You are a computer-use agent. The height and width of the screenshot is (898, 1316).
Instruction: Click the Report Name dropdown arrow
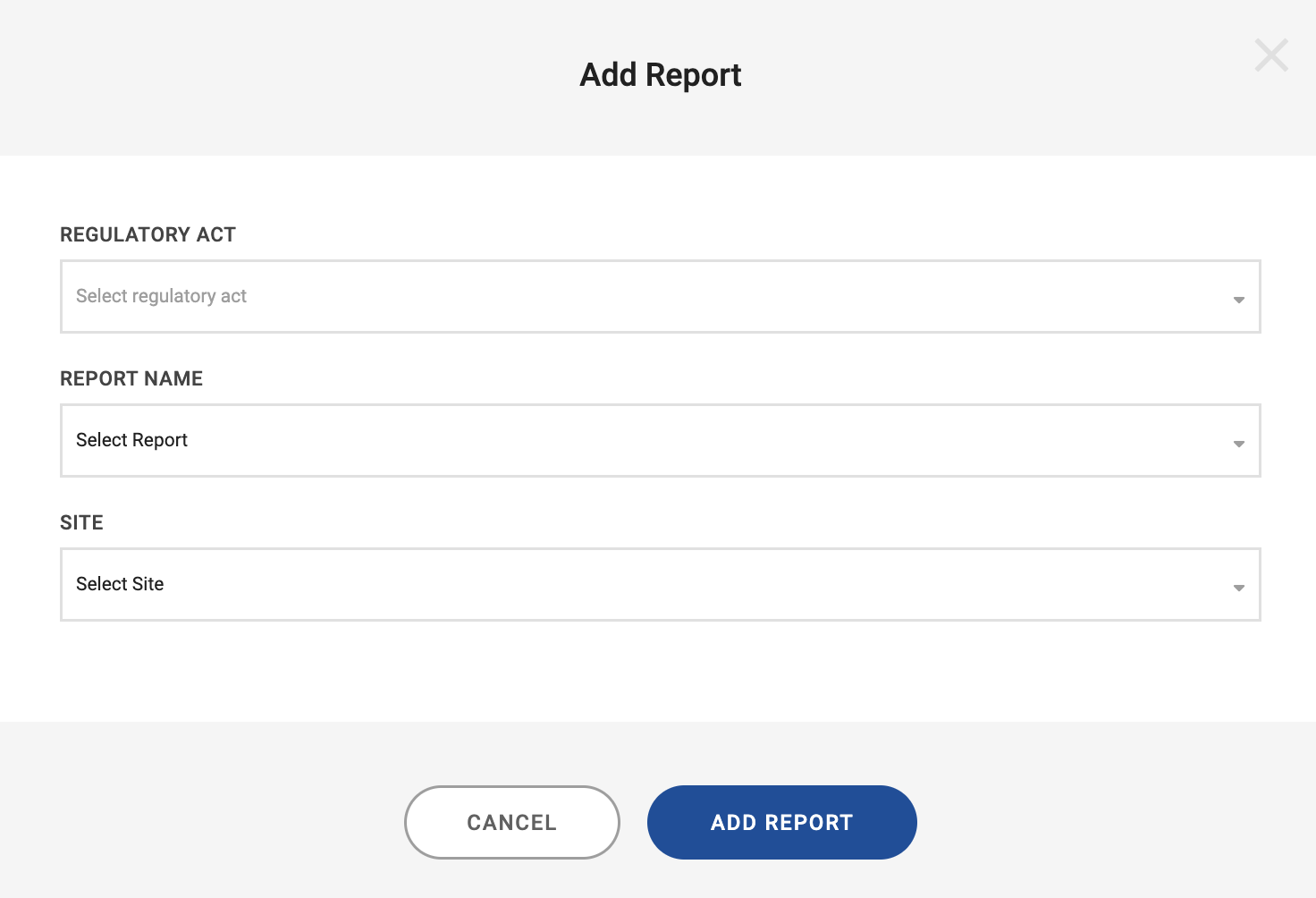click(1238, 444)
